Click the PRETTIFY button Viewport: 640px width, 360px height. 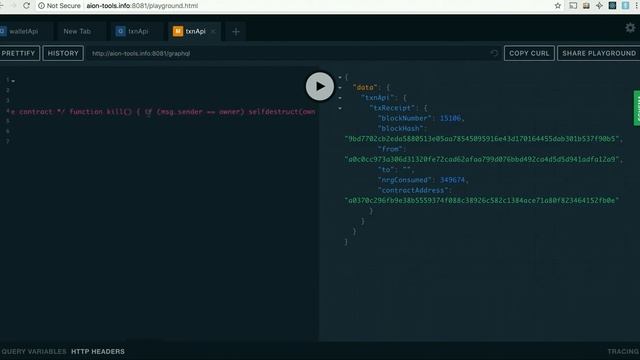[19, 53]
